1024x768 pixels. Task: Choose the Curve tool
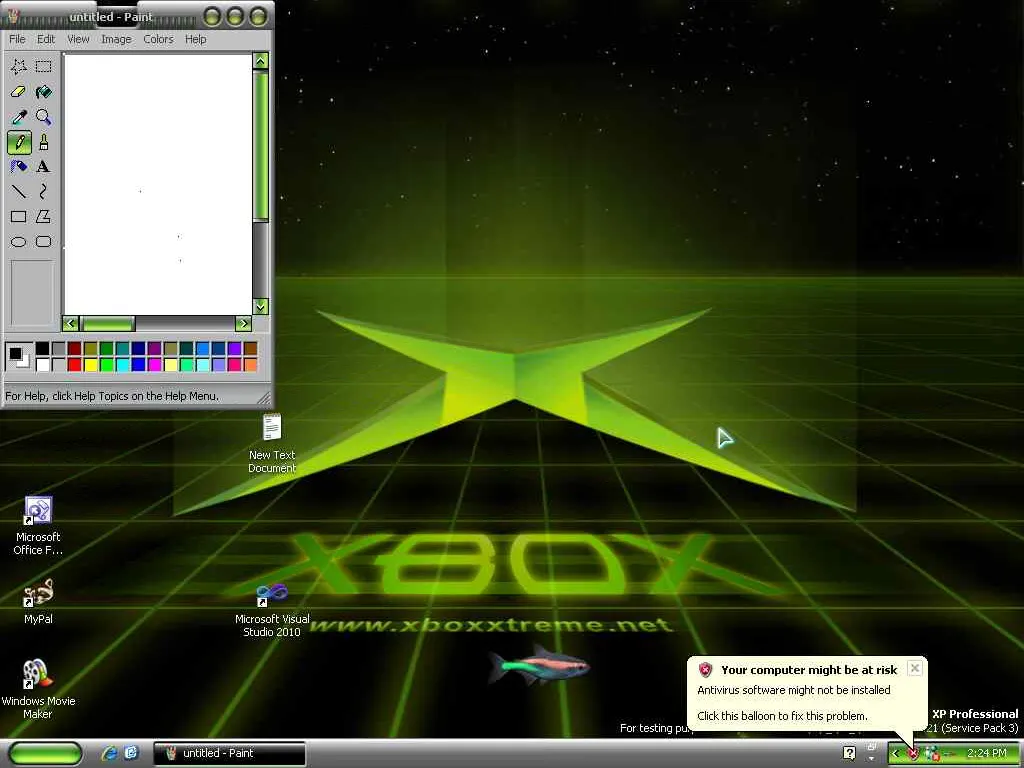coord(44,191)
